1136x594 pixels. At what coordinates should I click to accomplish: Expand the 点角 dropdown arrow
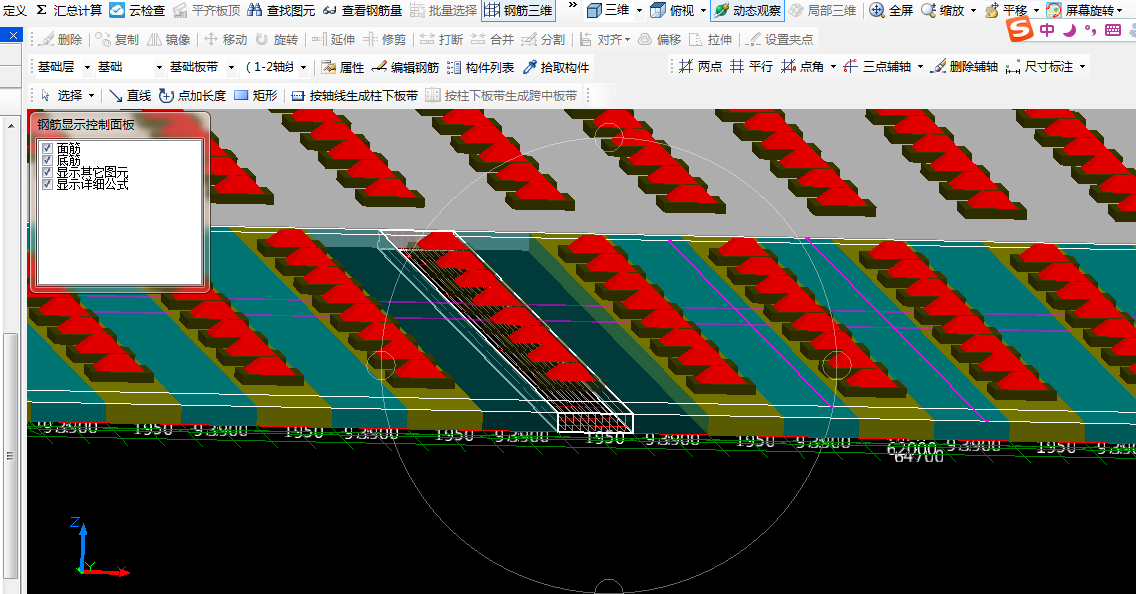(833, 67)
